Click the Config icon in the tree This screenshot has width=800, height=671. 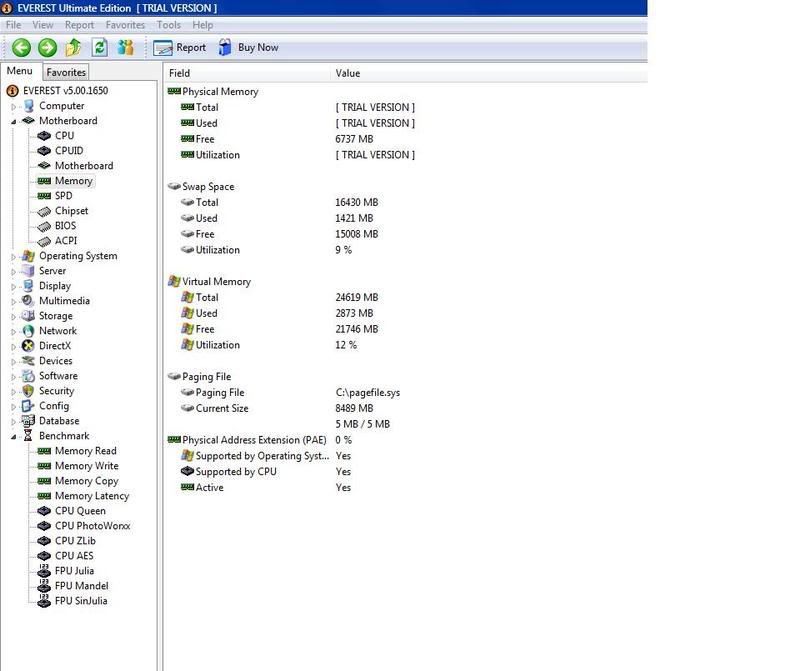click(28, 406)
